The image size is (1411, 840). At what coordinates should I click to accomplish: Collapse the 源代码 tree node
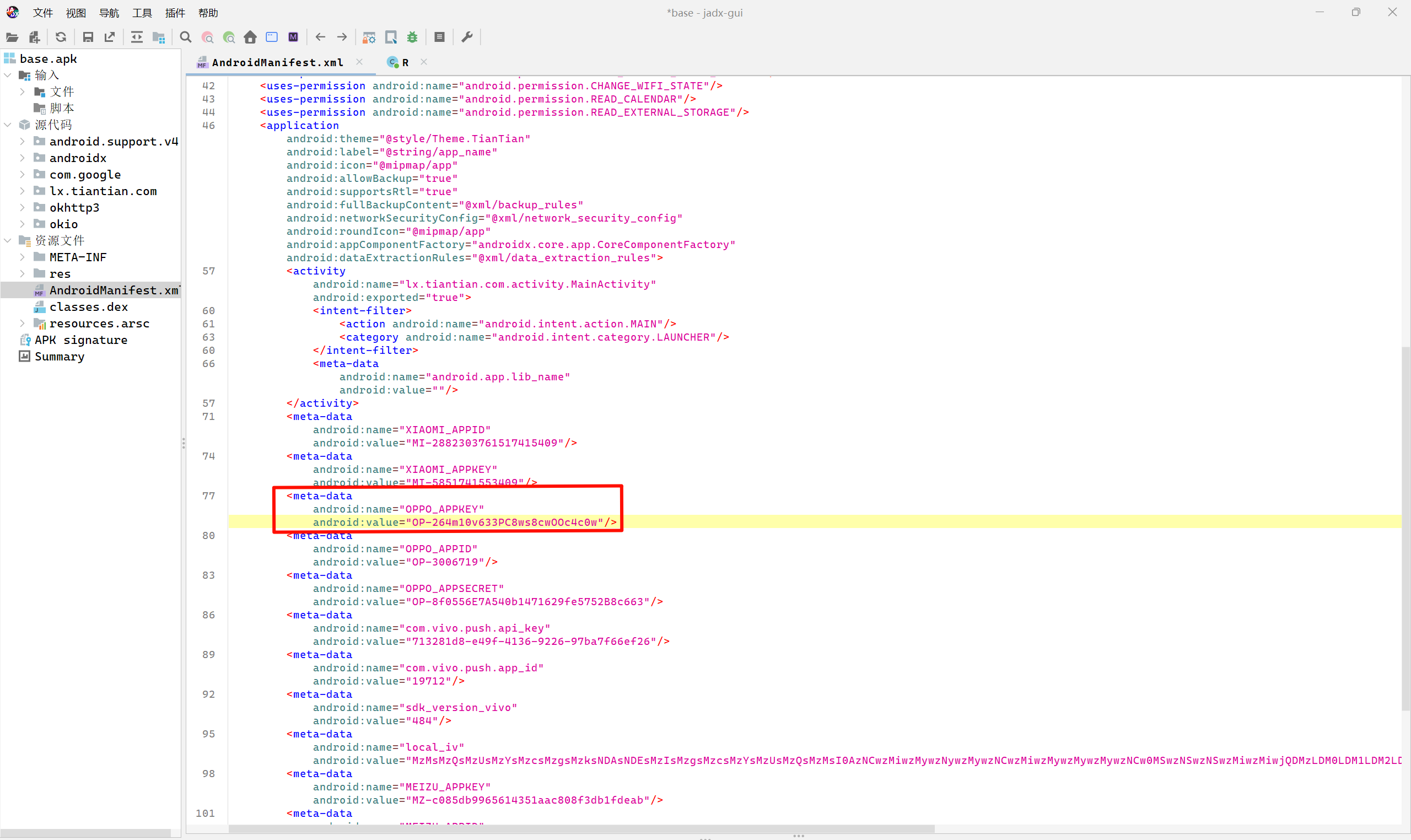click(x=8, y=125)
